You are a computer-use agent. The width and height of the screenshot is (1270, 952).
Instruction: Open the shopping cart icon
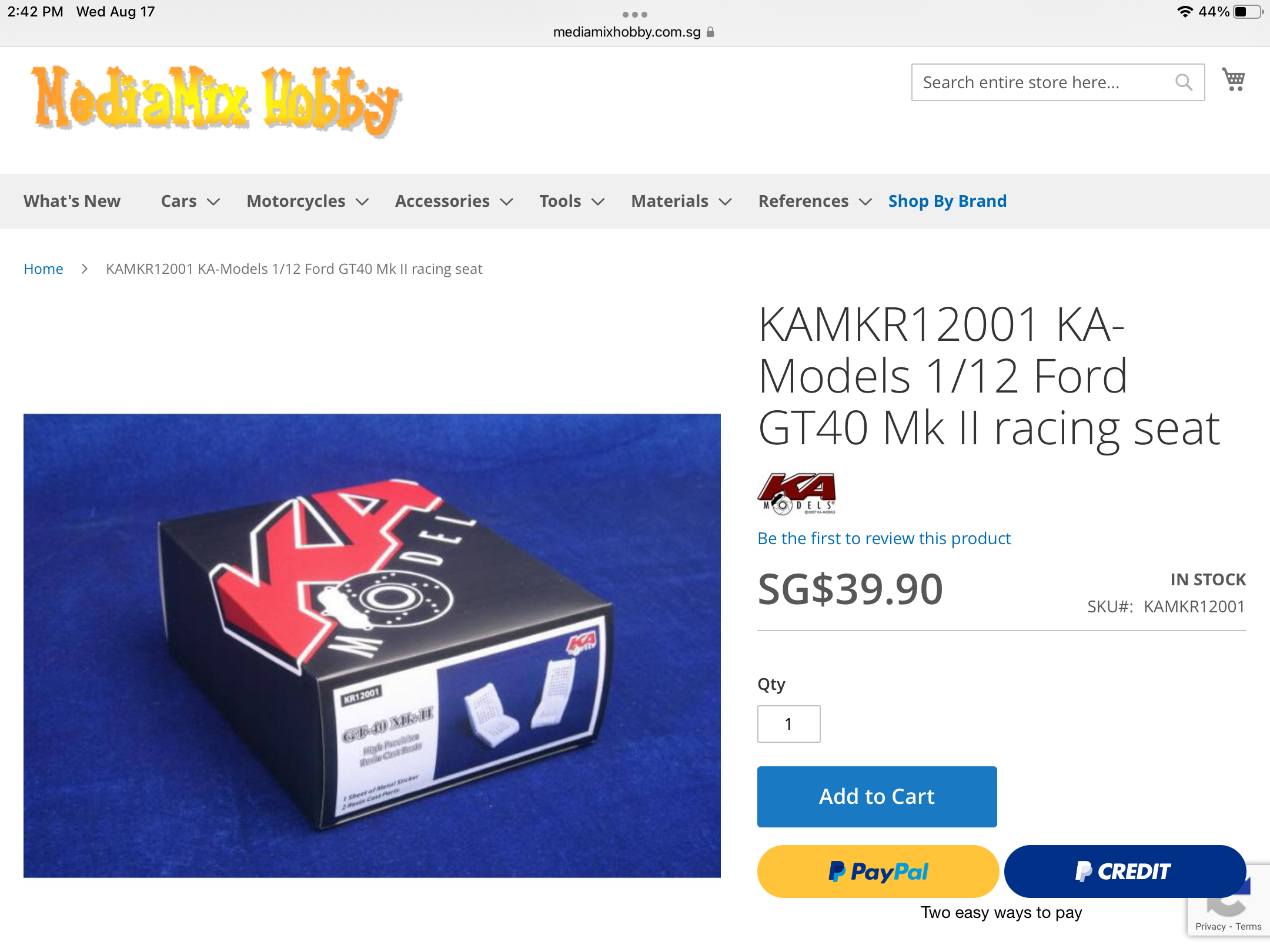[1234, 80]
